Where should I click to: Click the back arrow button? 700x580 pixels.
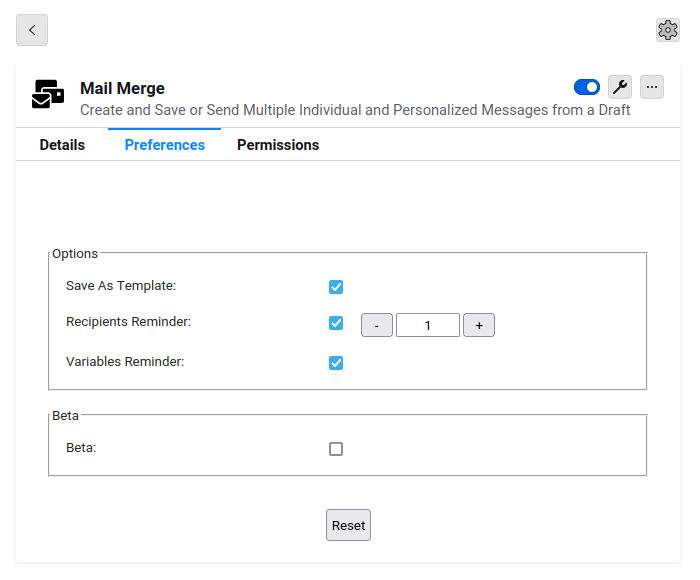click(32, 30)
